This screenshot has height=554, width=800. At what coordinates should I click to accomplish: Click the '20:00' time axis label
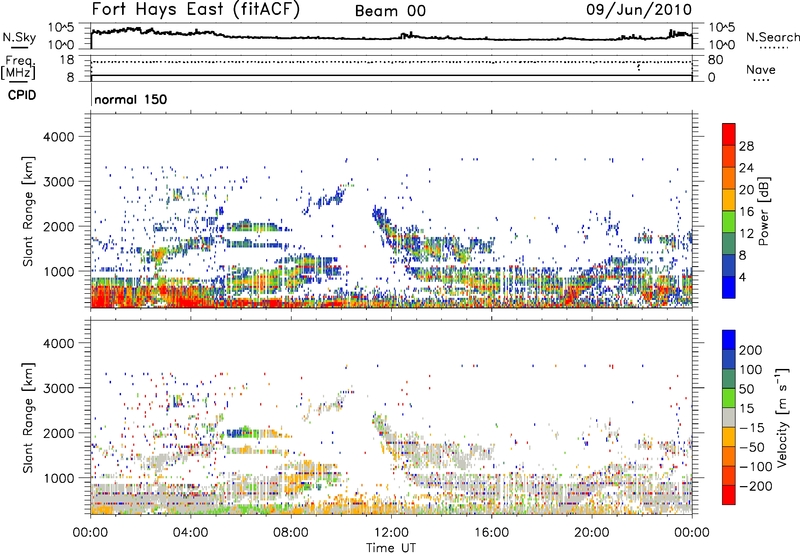591,533
